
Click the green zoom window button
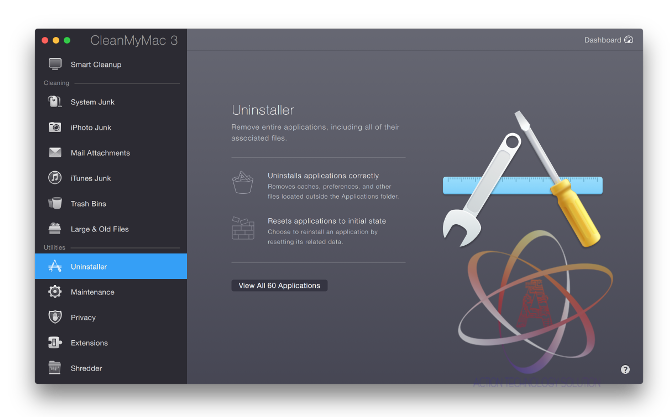[67, 40]
